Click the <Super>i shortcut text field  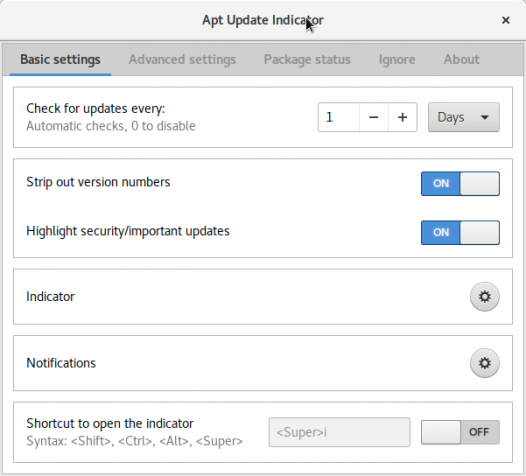[339, 432]
